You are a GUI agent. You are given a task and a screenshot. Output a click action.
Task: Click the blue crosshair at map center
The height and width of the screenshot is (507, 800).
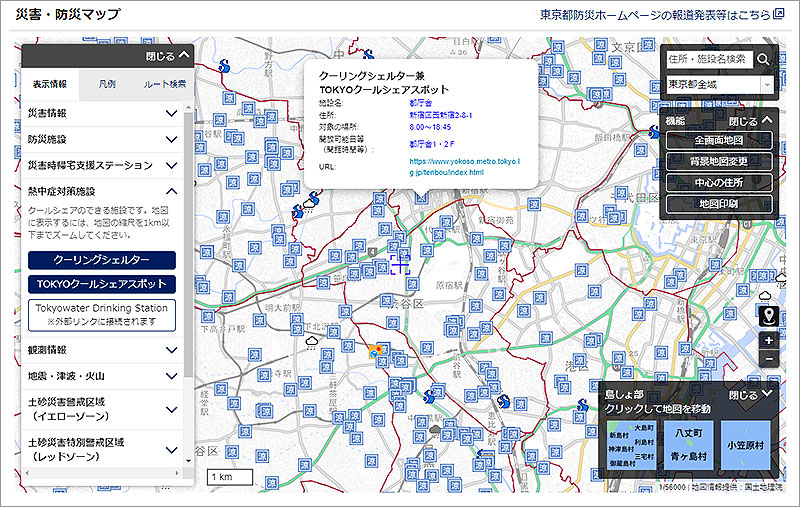[x=400, y=264]
